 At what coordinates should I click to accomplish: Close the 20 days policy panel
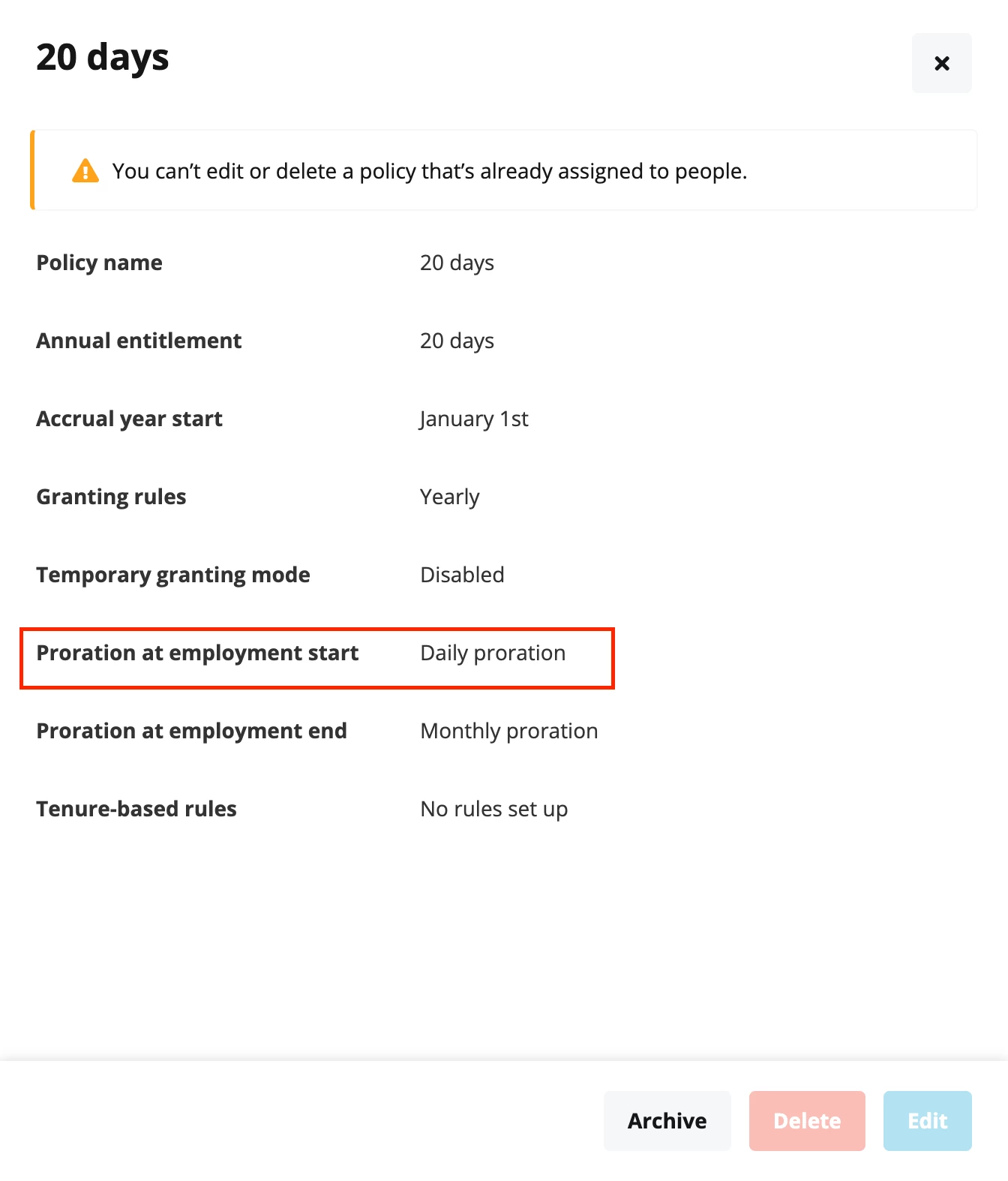941,63
